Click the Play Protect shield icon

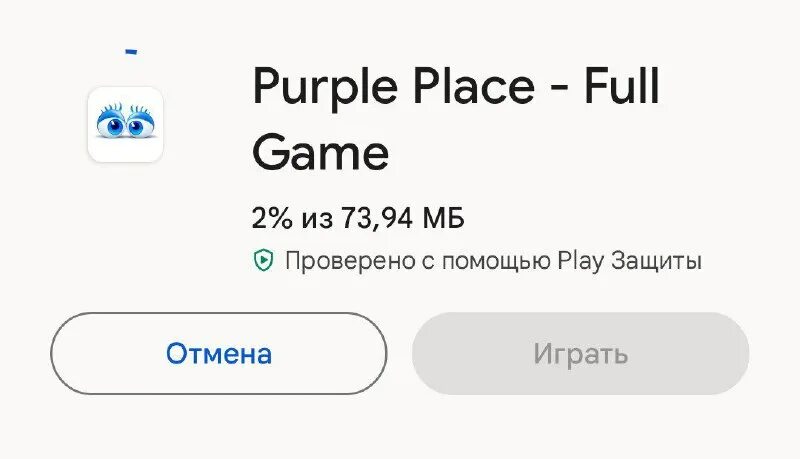click(x=262, y=261)
